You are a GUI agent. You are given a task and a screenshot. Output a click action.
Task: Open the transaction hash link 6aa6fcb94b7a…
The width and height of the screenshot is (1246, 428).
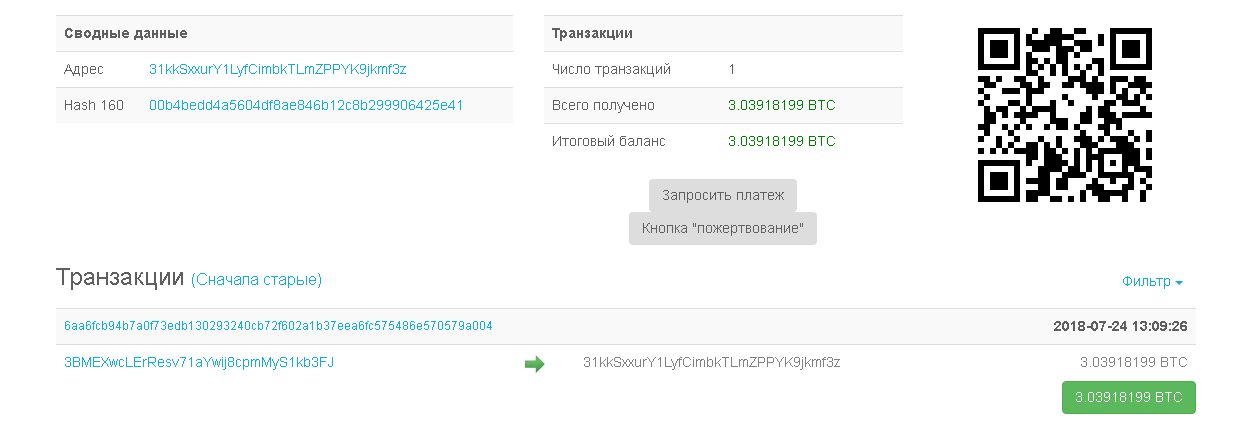(x=278, y=326)
